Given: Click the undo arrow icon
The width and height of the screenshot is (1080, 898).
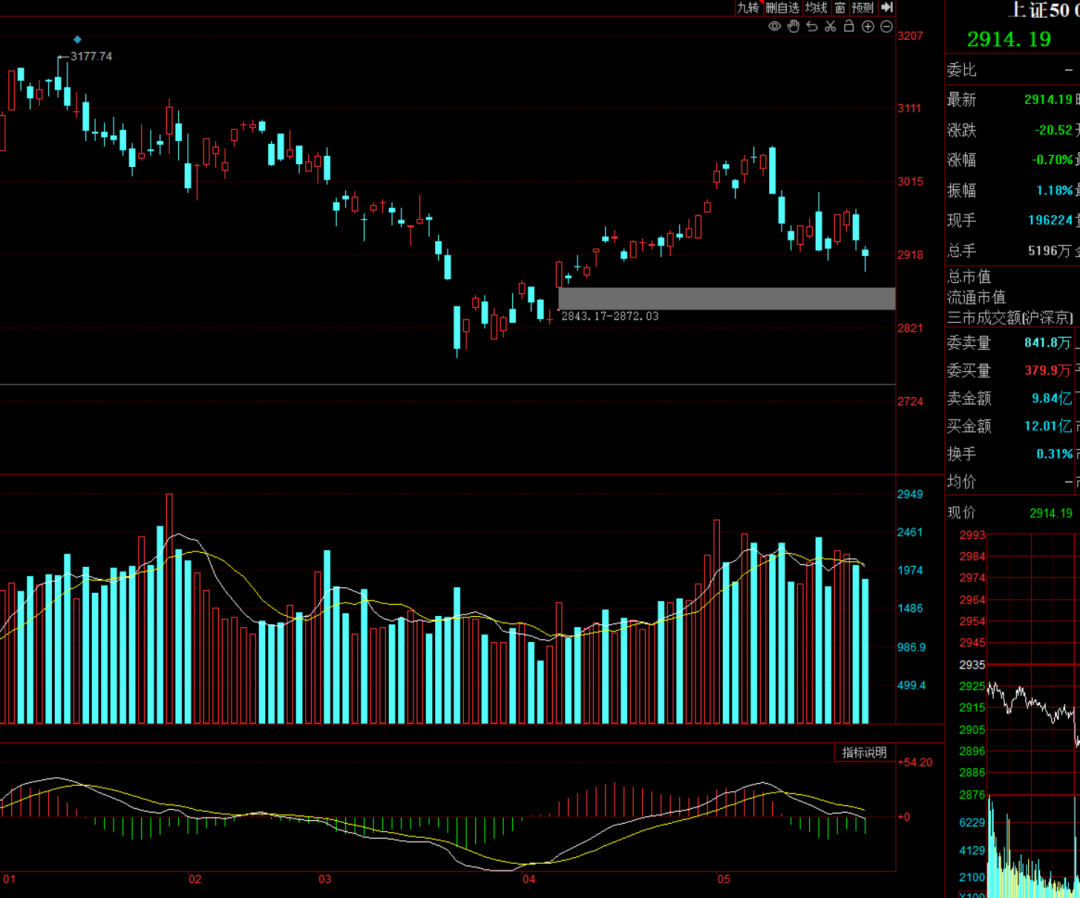Looking at the screenshot, I should [x=812, y=26].
